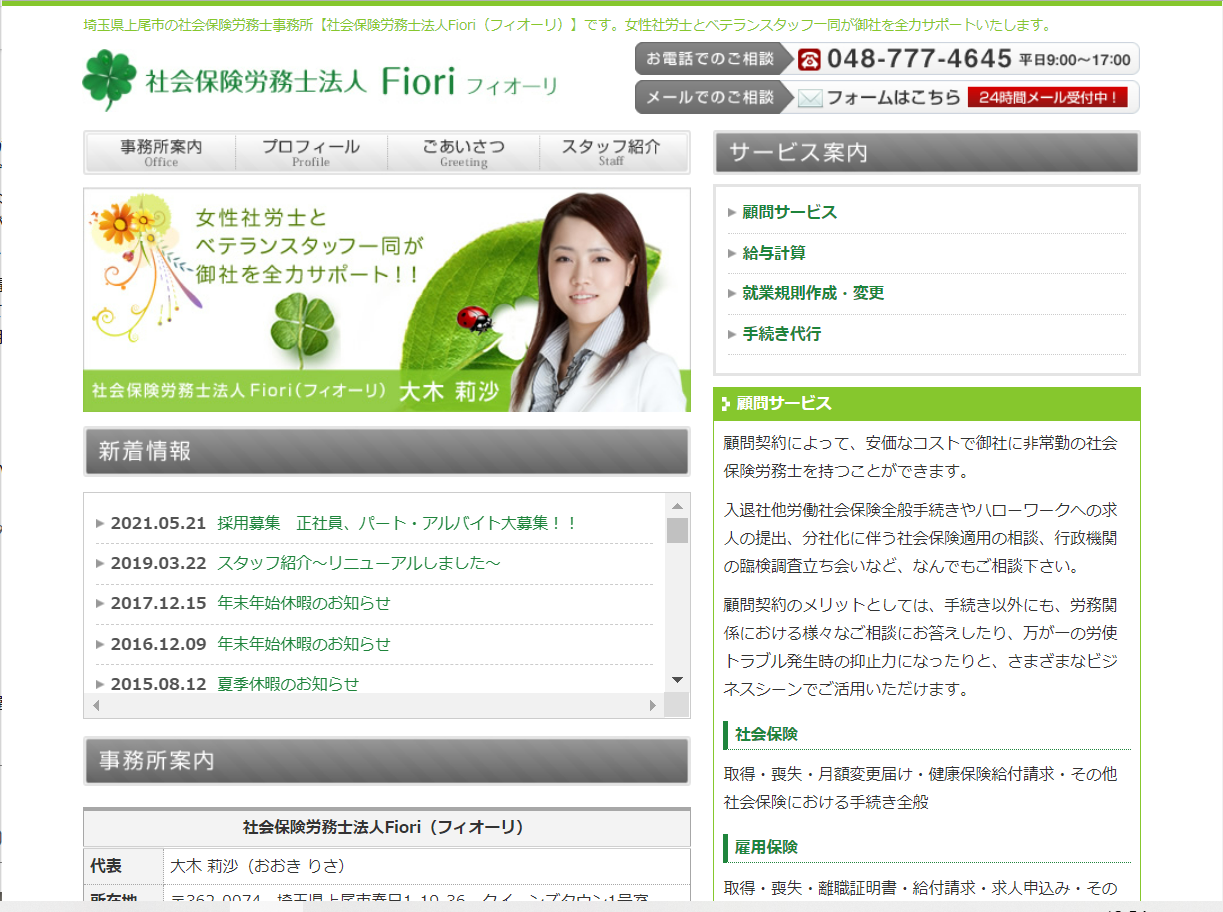Open the 2021.05.21 採用募集 news item
Screen dimensions: 1223x912
(397, 523)
